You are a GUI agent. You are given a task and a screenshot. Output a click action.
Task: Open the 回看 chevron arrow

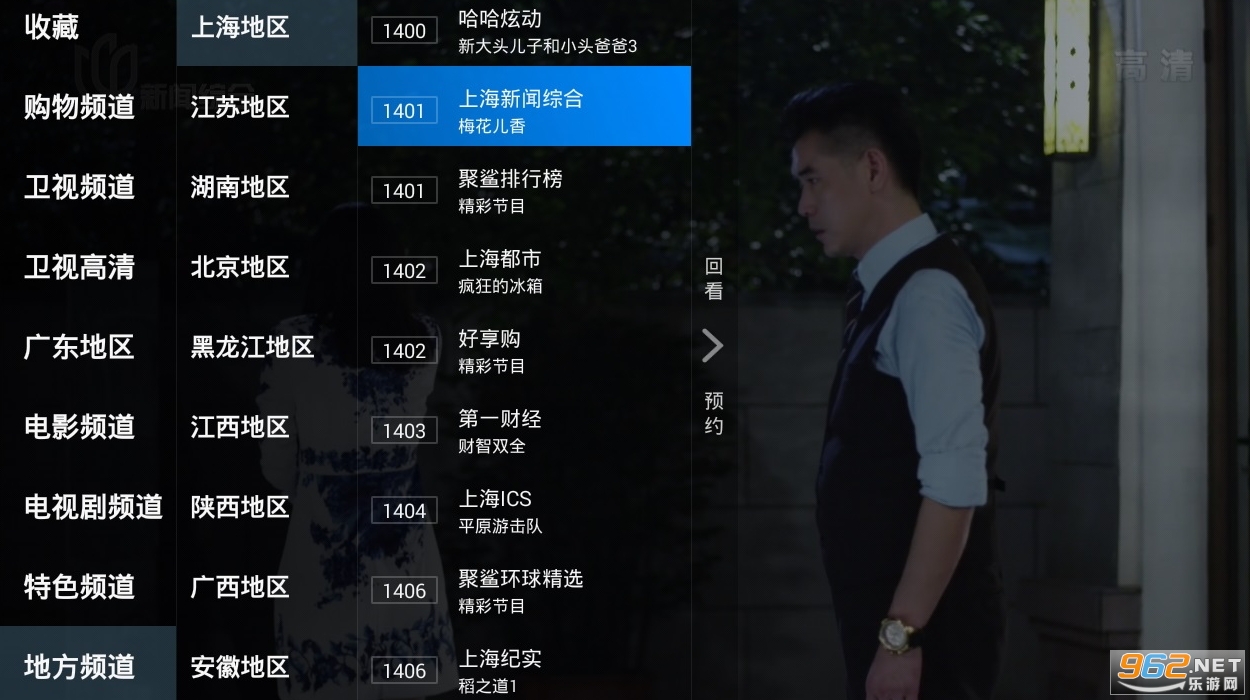[x=712, y=346]
